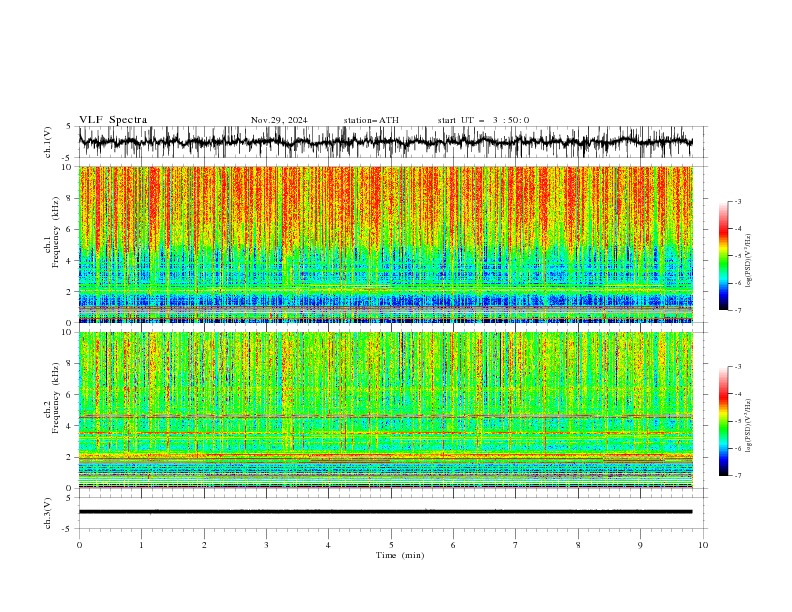This screenshot has width=792, height=612.
Task: Click the ch.2 frequency tick label "6"
Action: 70,395
